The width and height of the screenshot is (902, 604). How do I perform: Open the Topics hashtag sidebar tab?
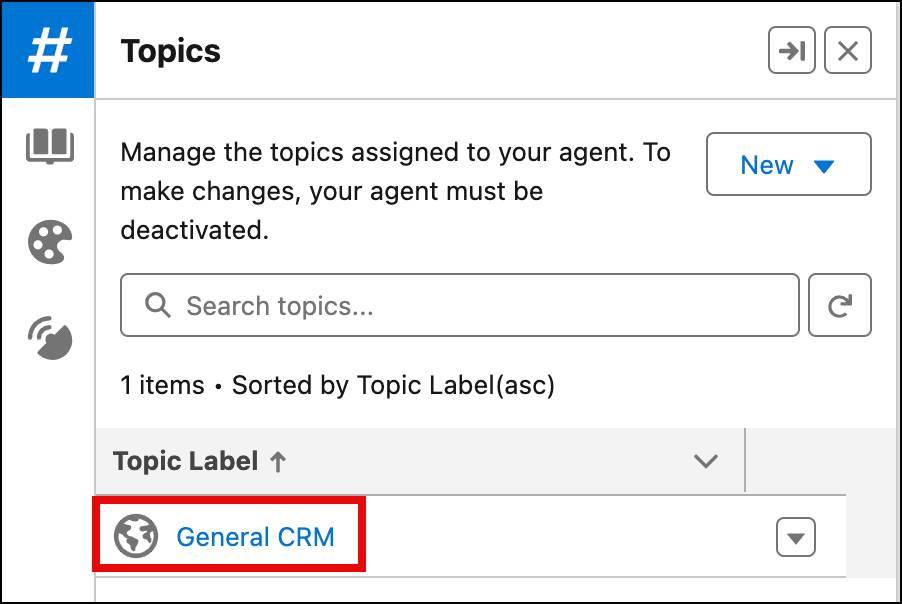[48, 50]
